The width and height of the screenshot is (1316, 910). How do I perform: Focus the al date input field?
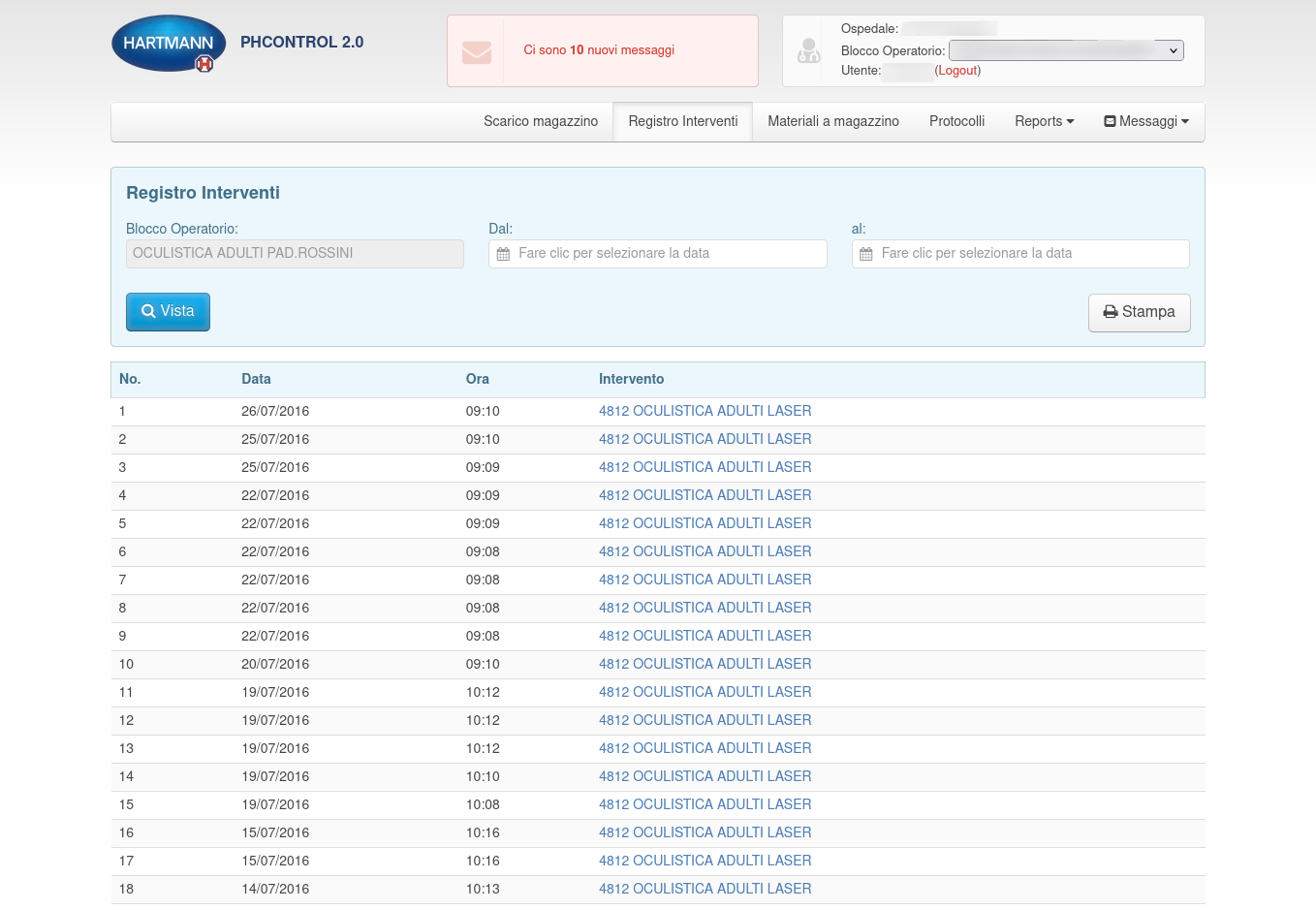pyautogui.click(x=1031, y=254)
